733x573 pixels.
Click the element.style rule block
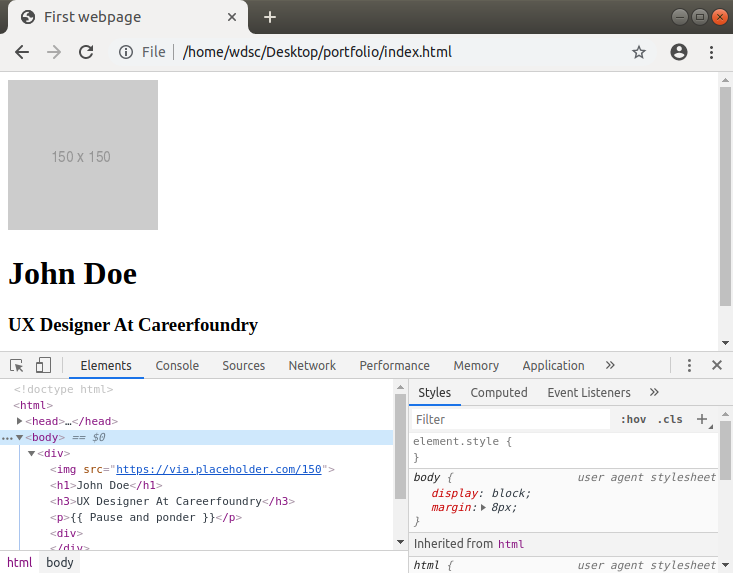coord(563,449)
